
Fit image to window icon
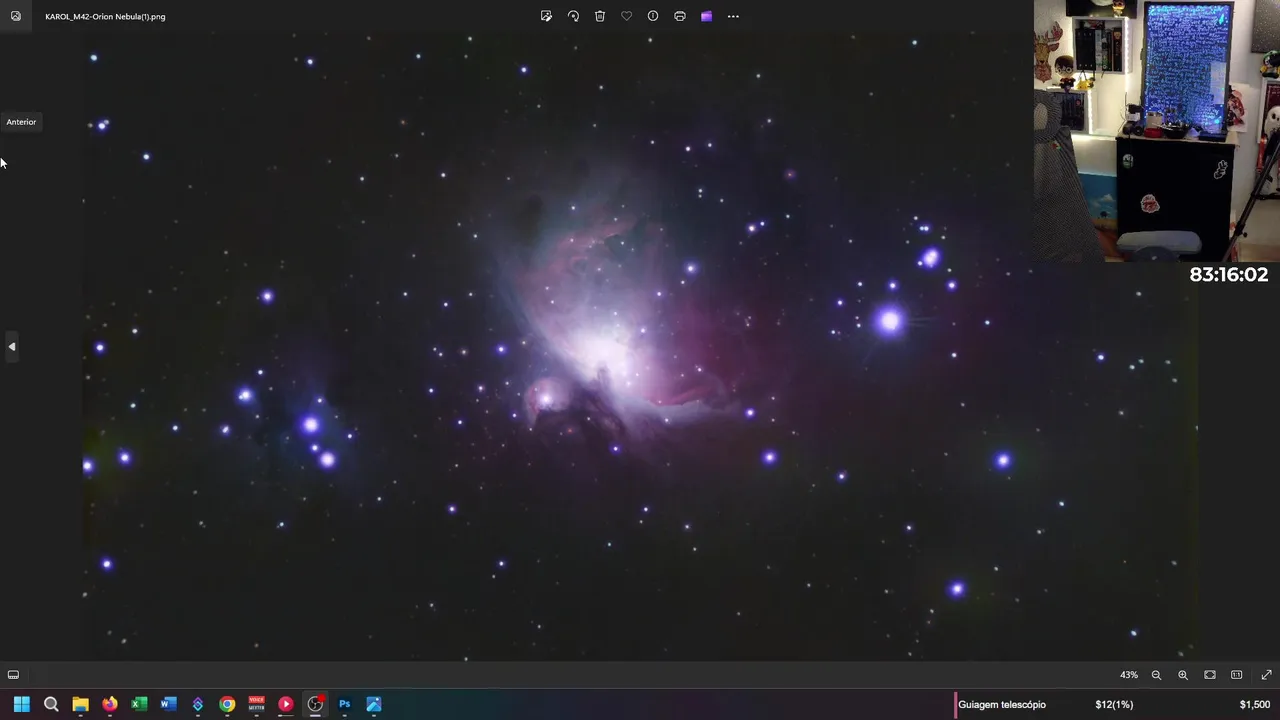[1210, 675]
